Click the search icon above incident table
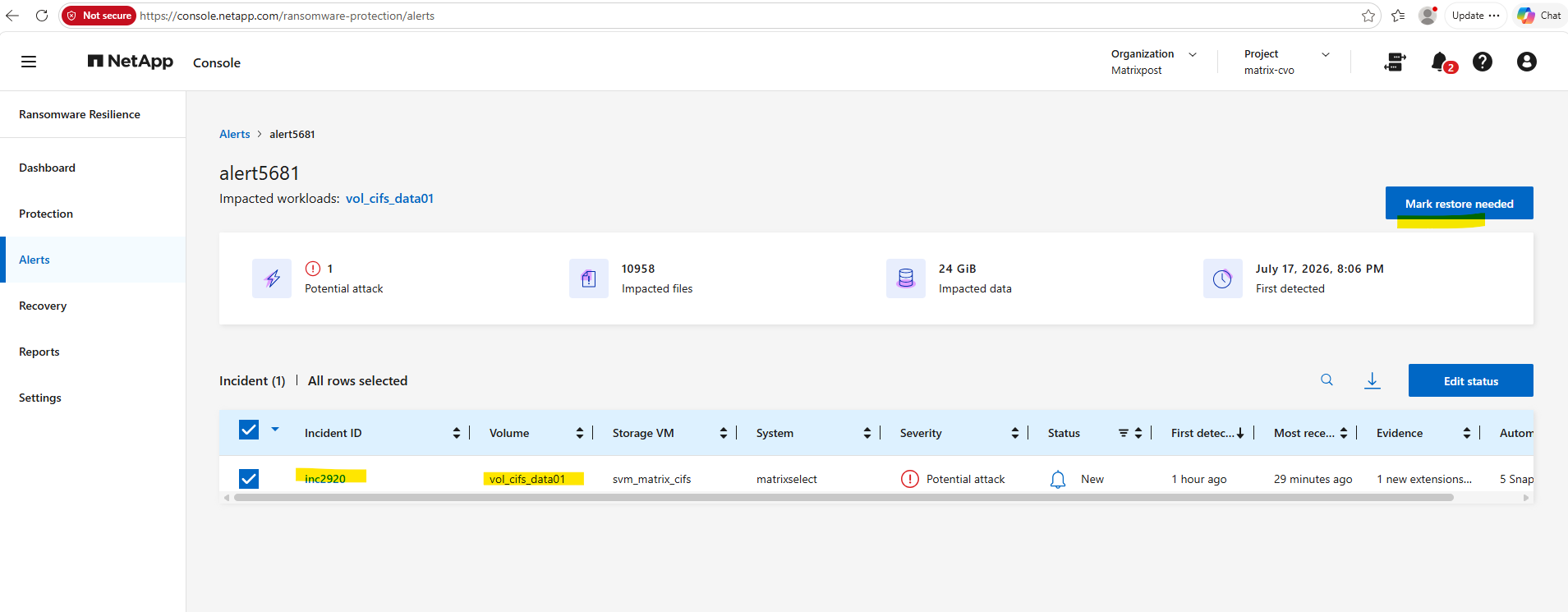The height and width of the screenshot is (612, 1568). pyautogui.click(x=1327, y=380)
